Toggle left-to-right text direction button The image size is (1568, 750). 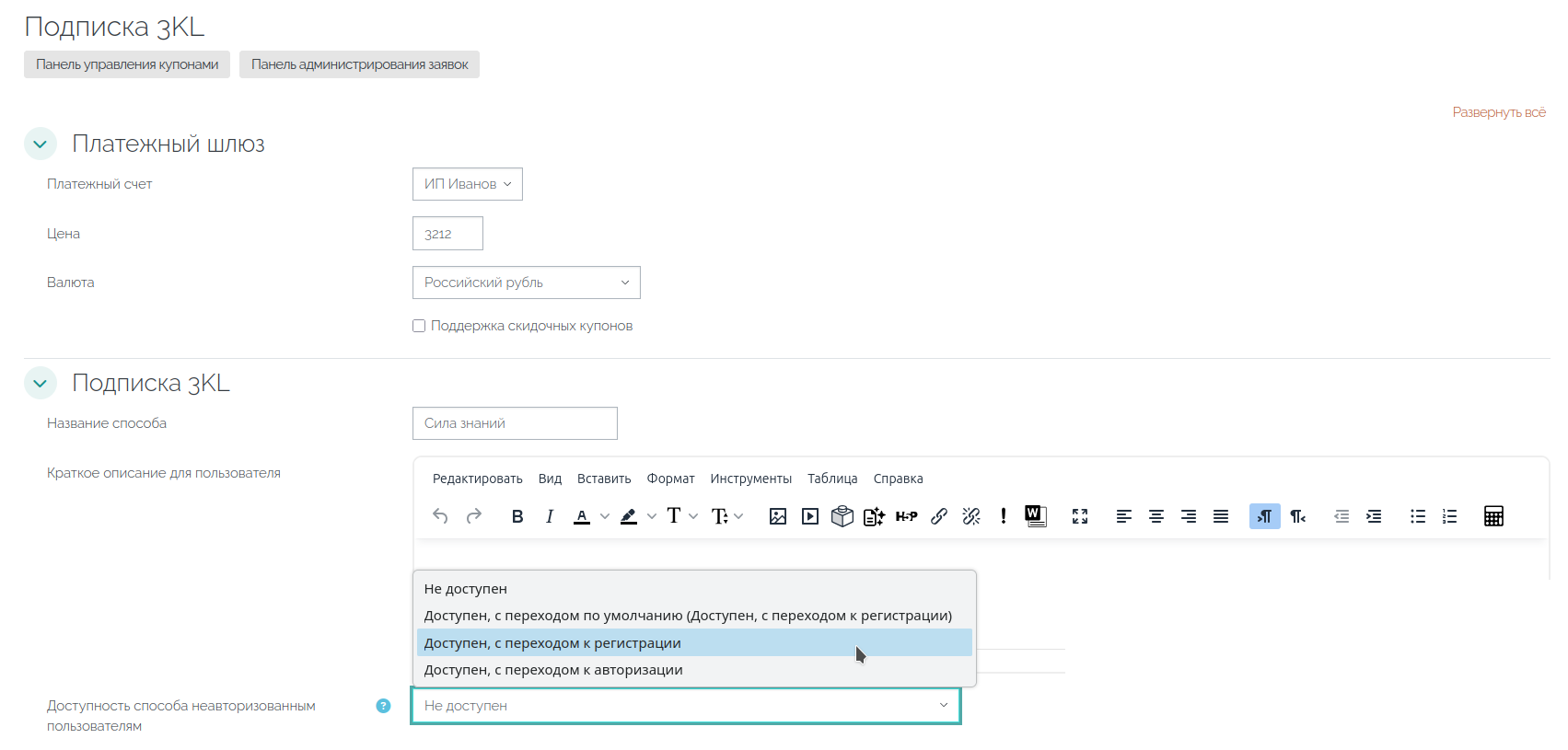(x=1265, y=516)
